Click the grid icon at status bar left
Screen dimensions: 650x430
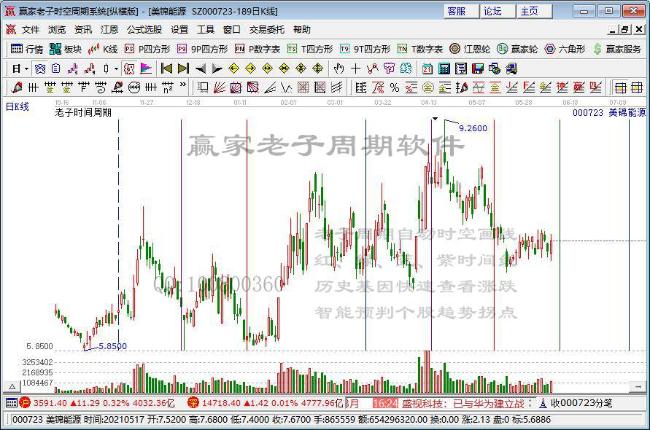(x=12, y=403)
